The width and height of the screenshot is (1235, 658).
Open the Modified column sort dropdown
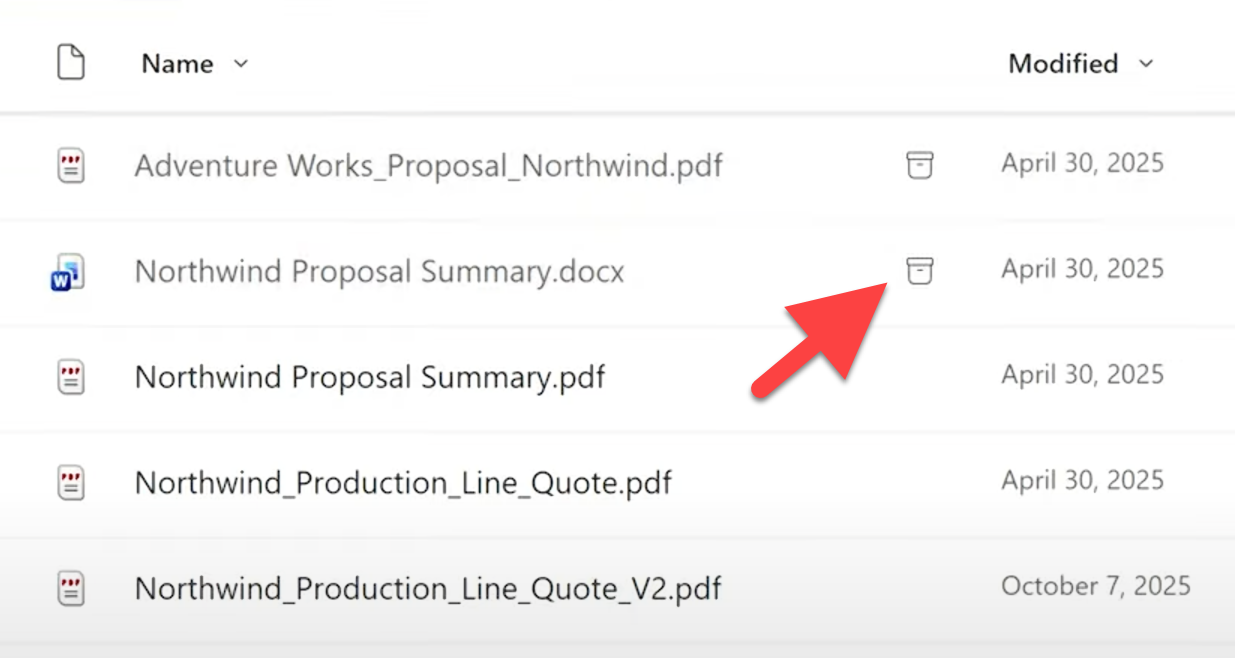pos(1146,63)
